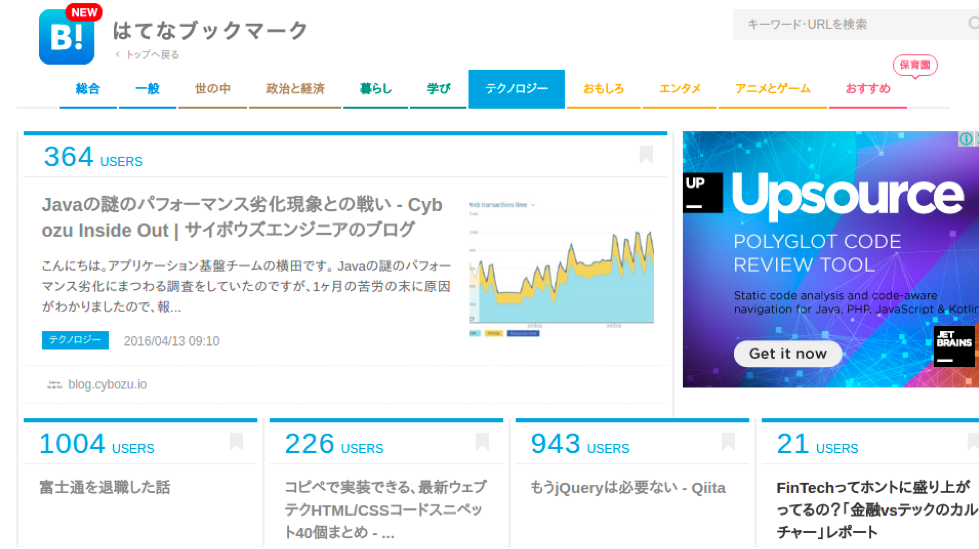Screen dimensions: 979x549
Task: Open the 1004 USERS count
Action: pyautogui.click(x=97, y=444)
